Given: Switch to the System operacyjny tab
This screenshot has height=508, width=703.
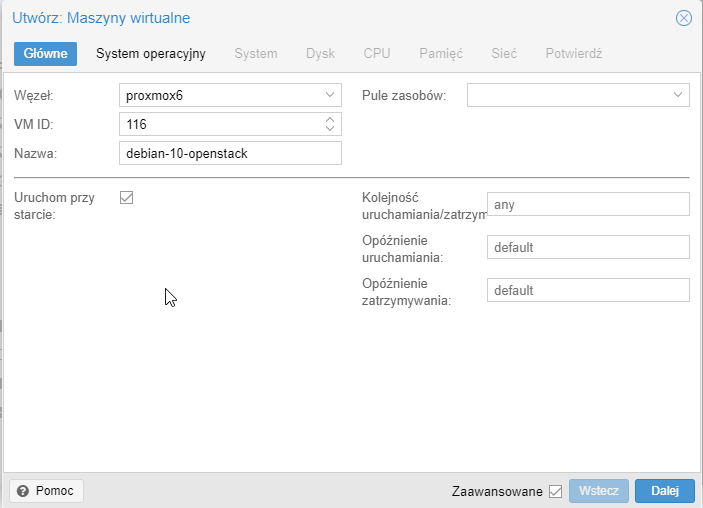Looking at the screenshot, I should [151, 54].
